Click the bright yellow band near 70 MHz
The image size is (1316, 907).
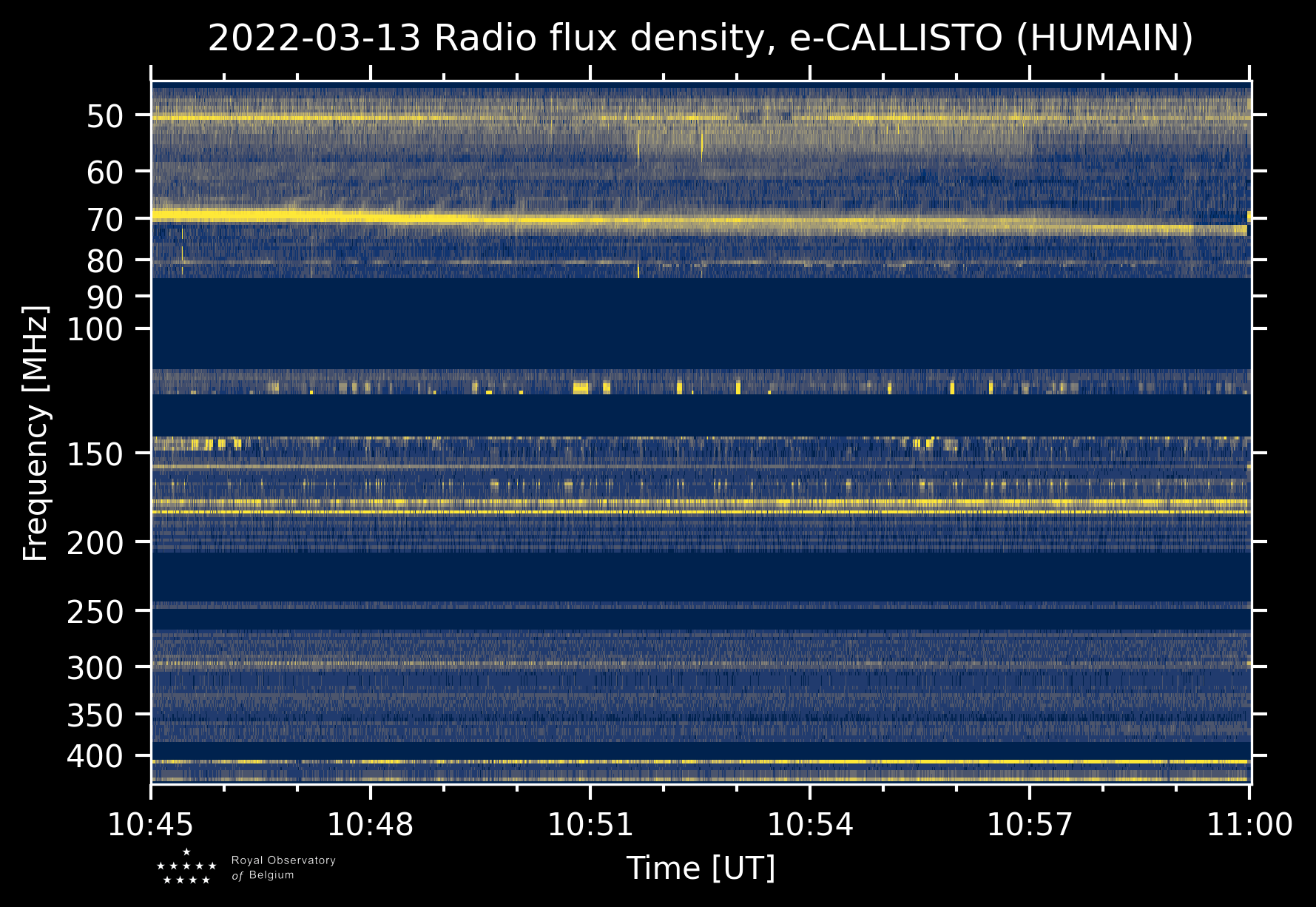(700, 220)
